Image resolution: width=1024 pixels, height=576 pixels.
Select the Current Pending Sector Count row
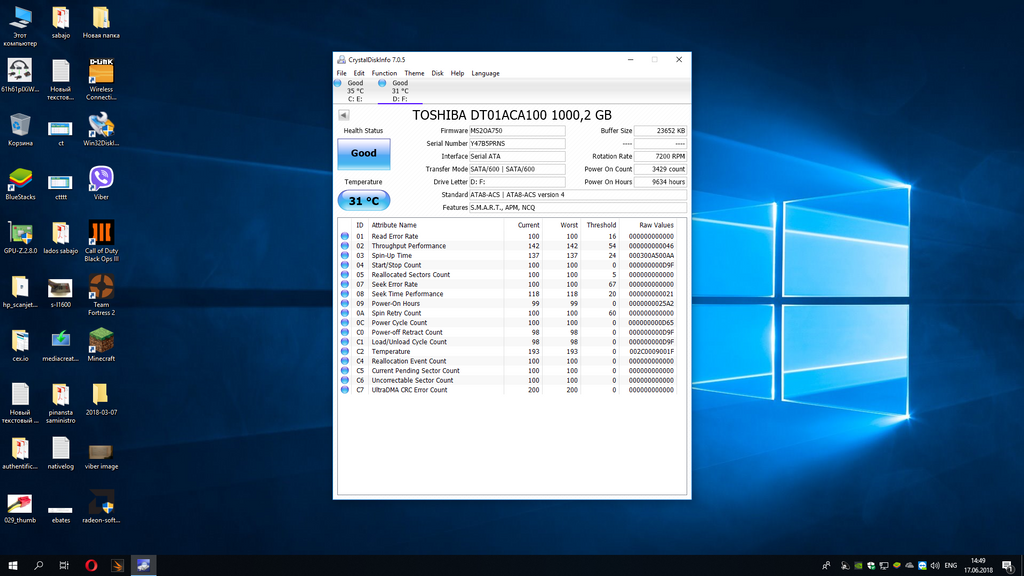tap(507, 370)
